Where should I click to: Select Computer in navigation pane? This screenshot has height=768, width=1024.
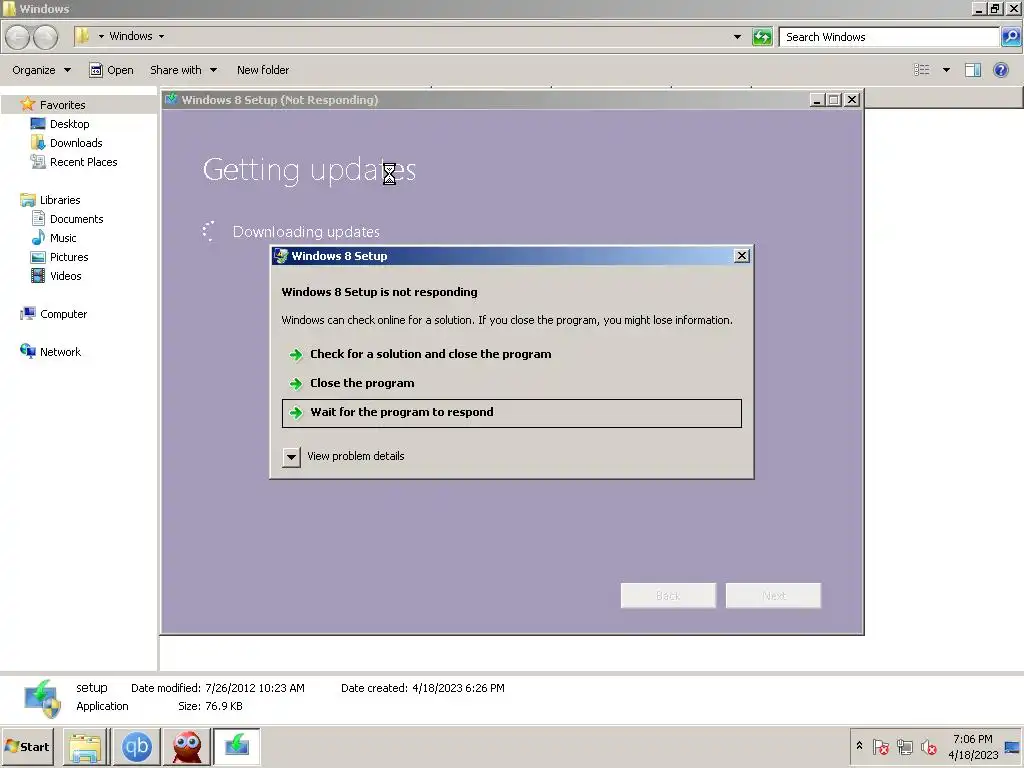[63, 313]
